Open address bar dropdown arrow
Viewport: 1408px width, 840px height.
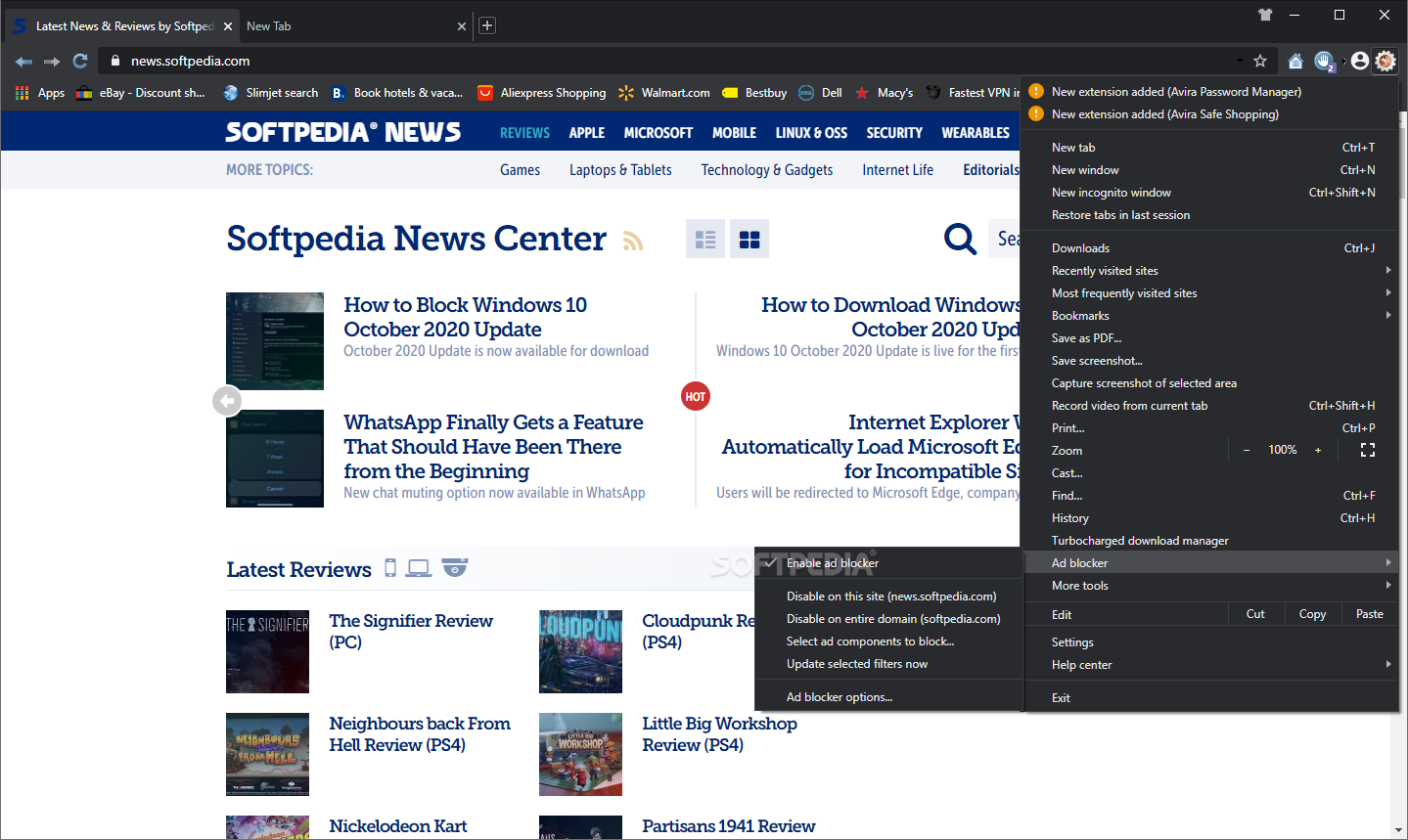(1240, 61)
